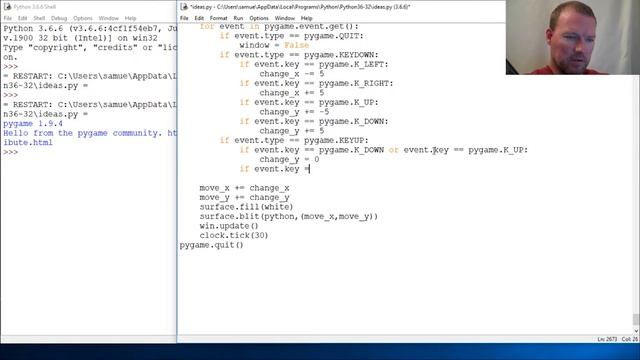Open Edit menu in ideas.py editor

(199, 18)
